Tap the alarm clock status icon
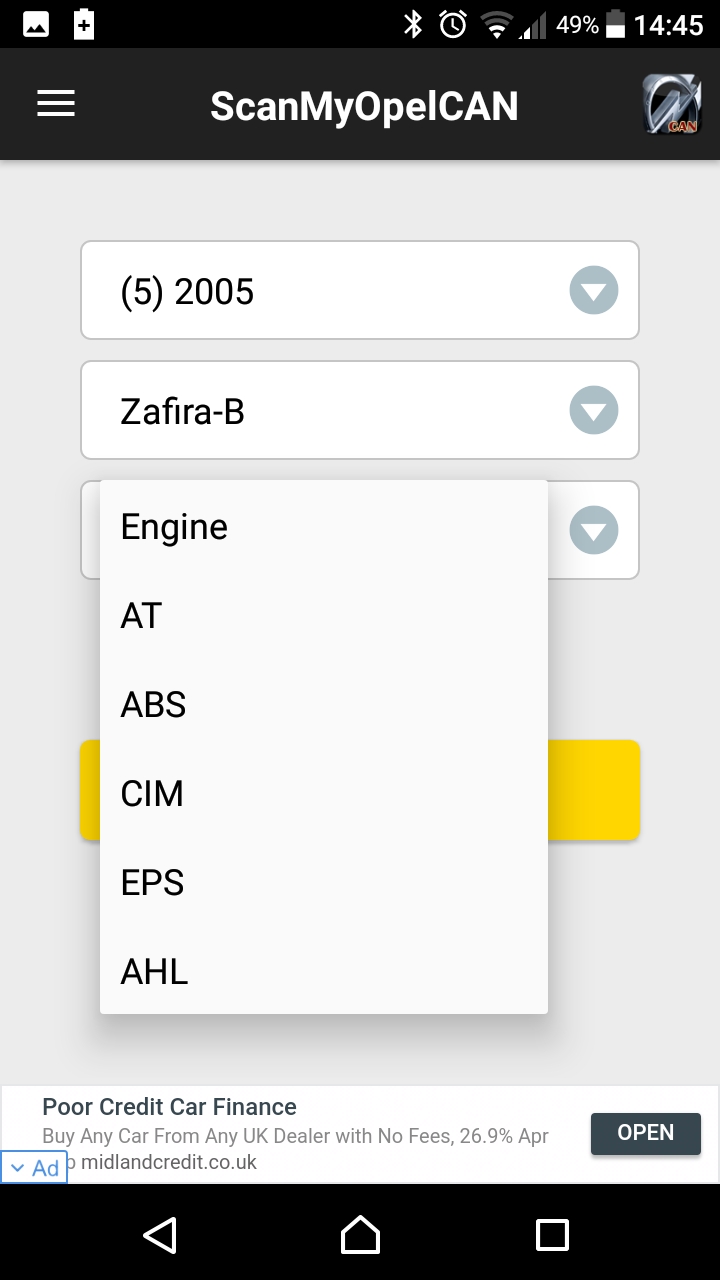 click(453, 24)
